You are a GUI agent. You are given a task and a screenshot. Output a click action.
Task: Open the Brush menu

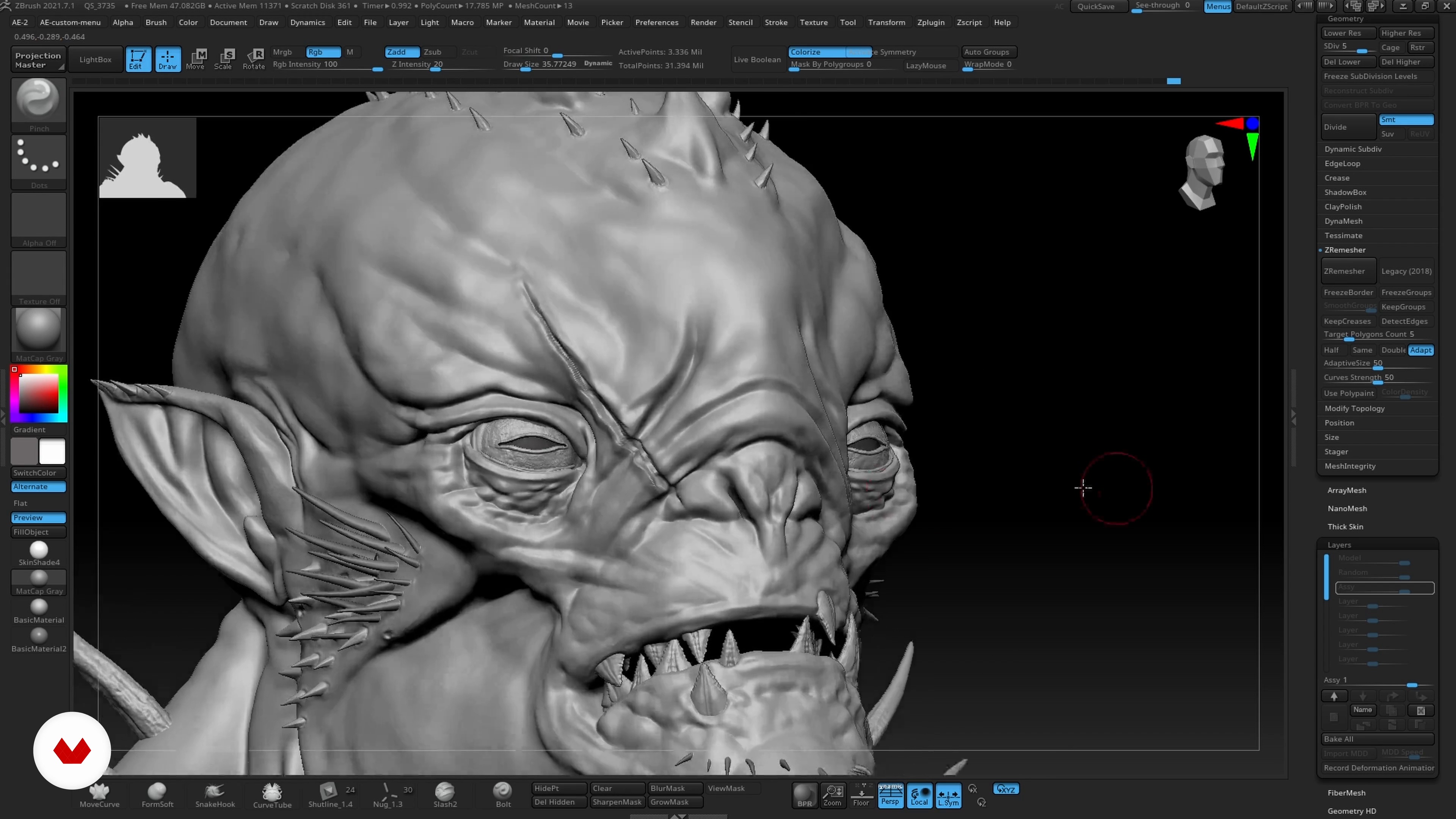[x=156, y=22]
